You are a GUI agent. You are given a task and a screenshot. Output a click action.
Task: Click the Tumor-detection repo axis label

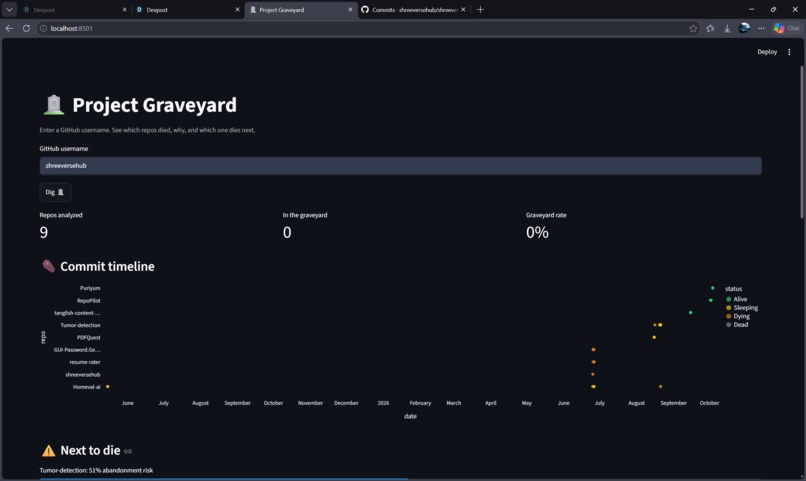tap(80, 325)
